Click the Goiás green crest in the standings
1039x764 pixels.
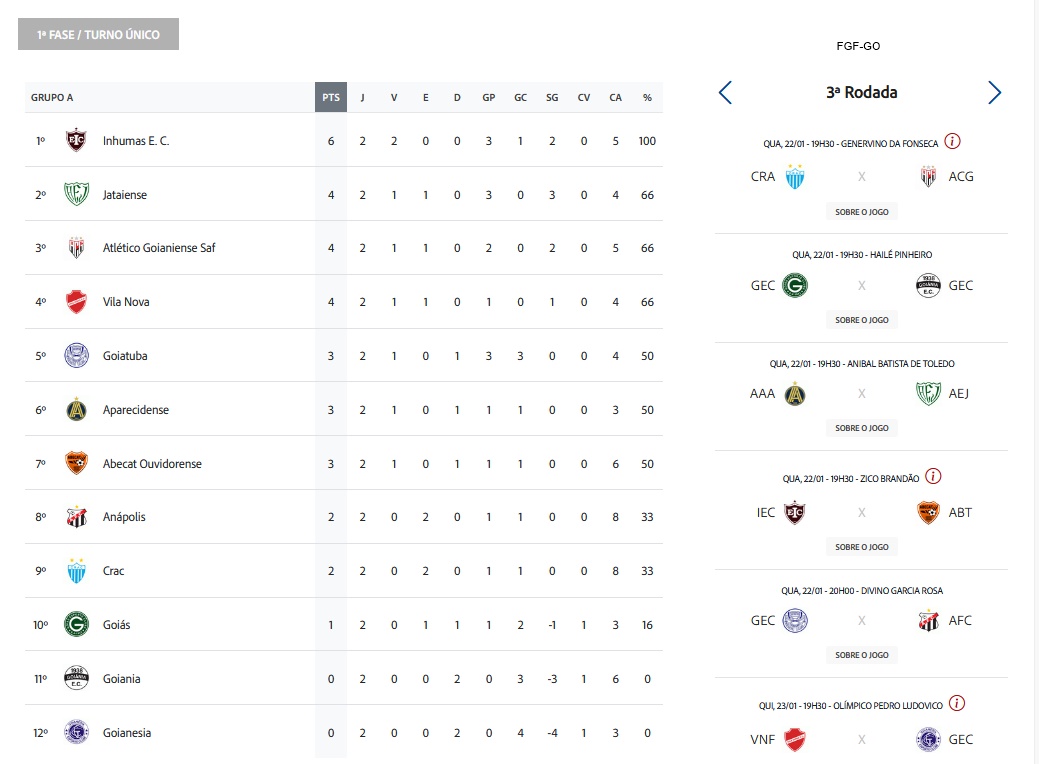pos(76,625)
